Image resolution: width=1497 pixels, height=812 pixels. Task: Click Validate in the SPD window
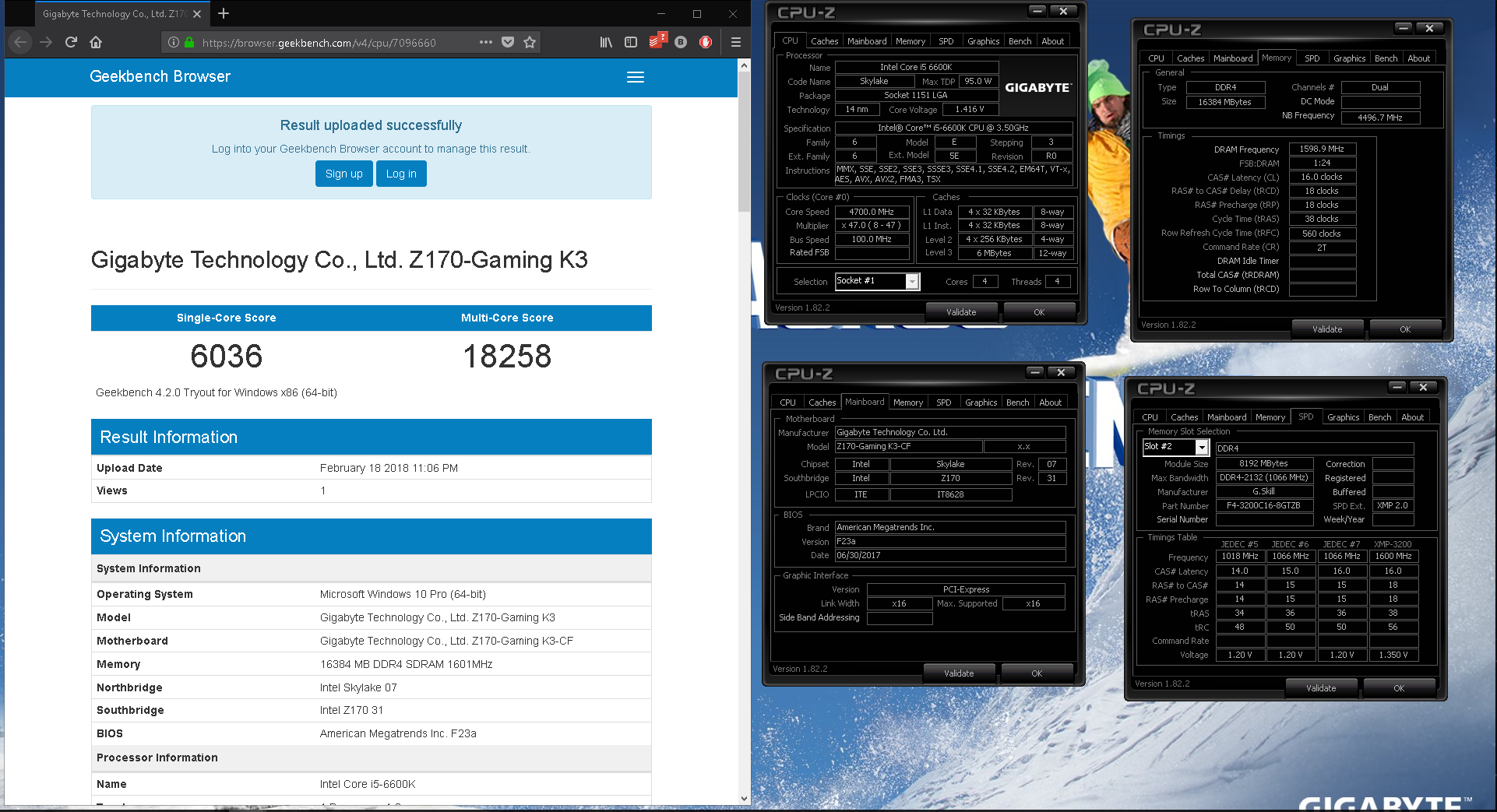[1321, 688]
